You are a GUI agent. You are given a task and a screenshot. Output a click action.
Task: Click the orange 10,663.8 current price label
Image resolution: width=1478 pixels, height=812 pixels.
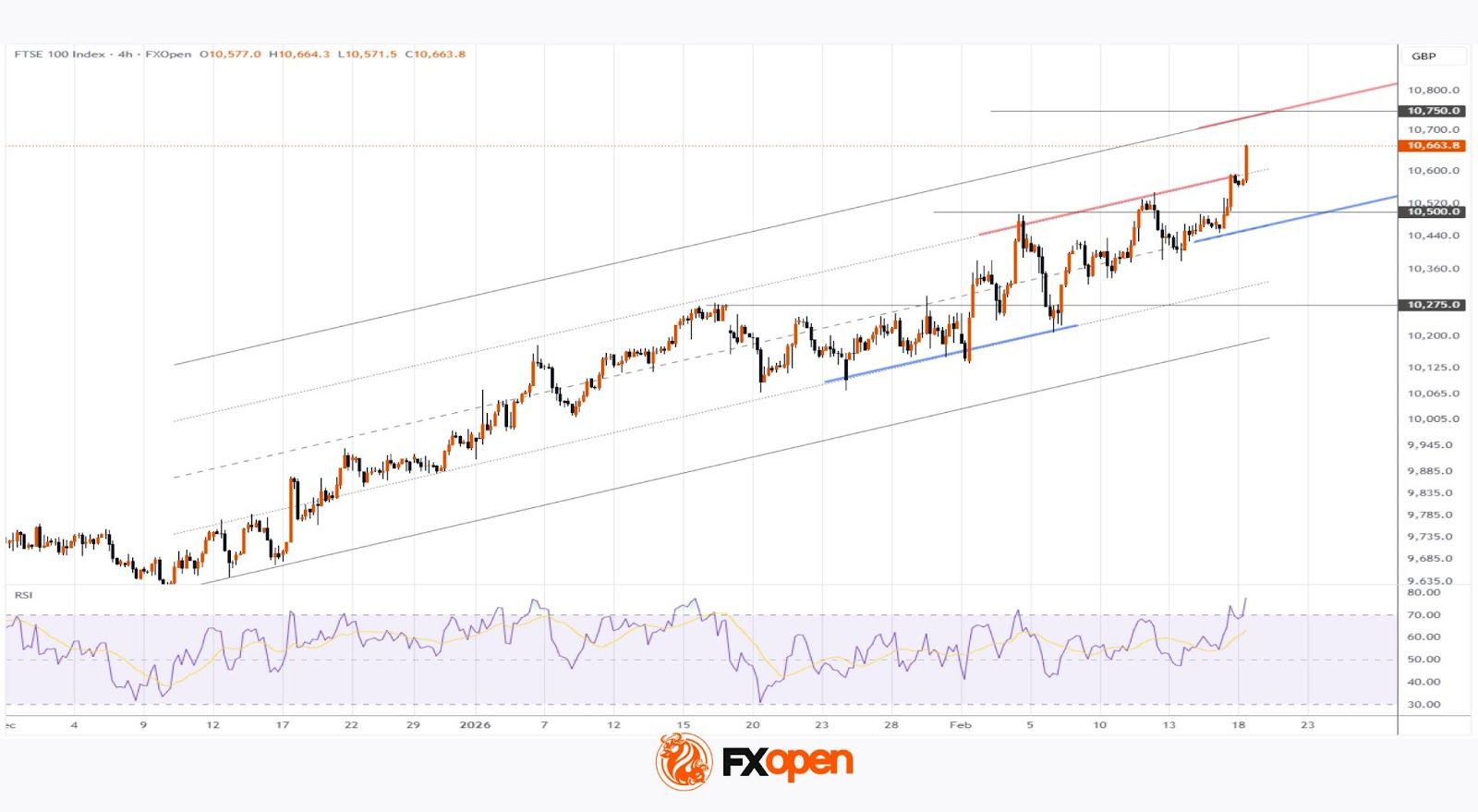(x=1433, y=146)
